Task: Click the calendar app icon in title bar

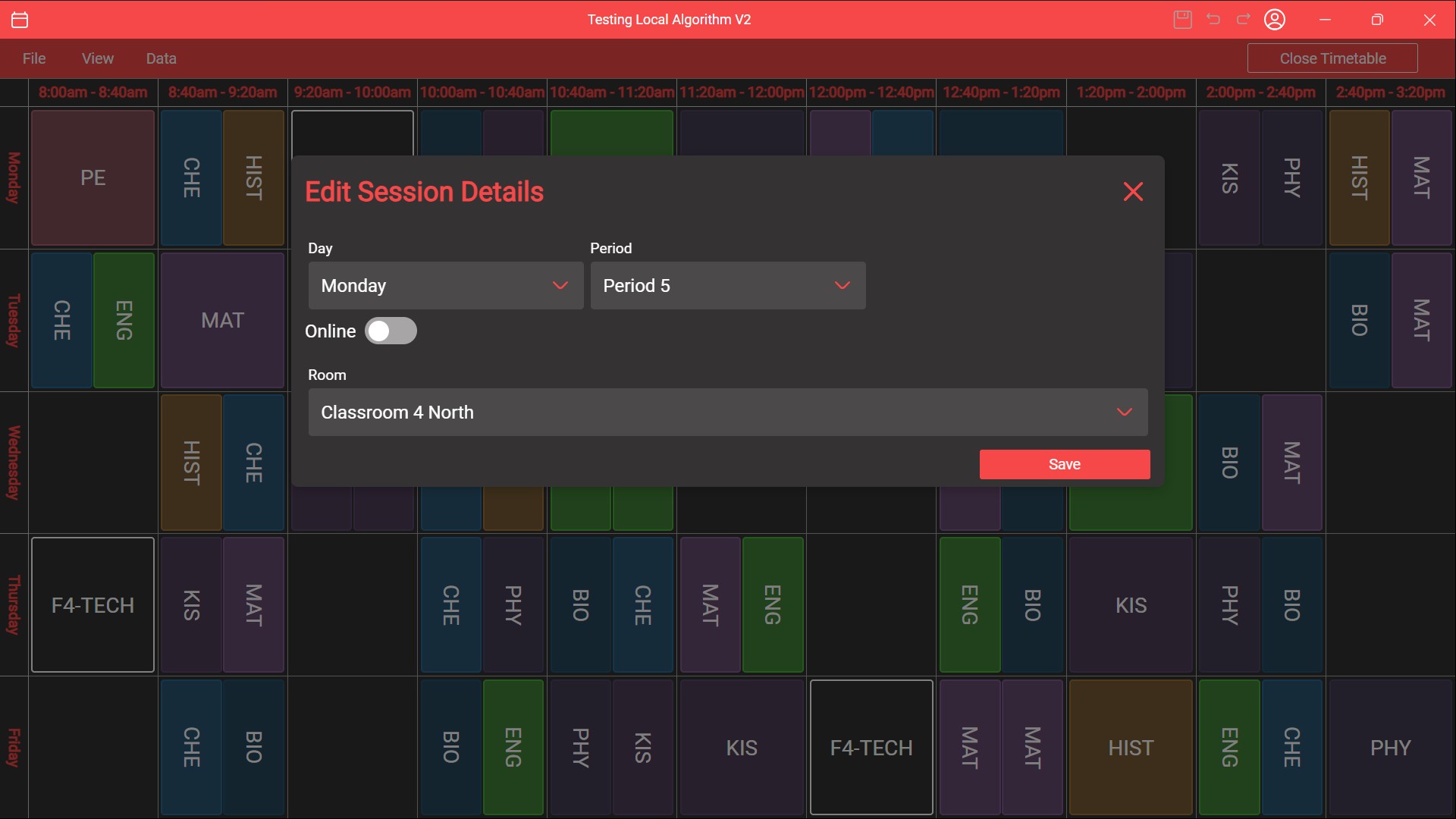Action: pyautogui.click(x=20, y=20)
